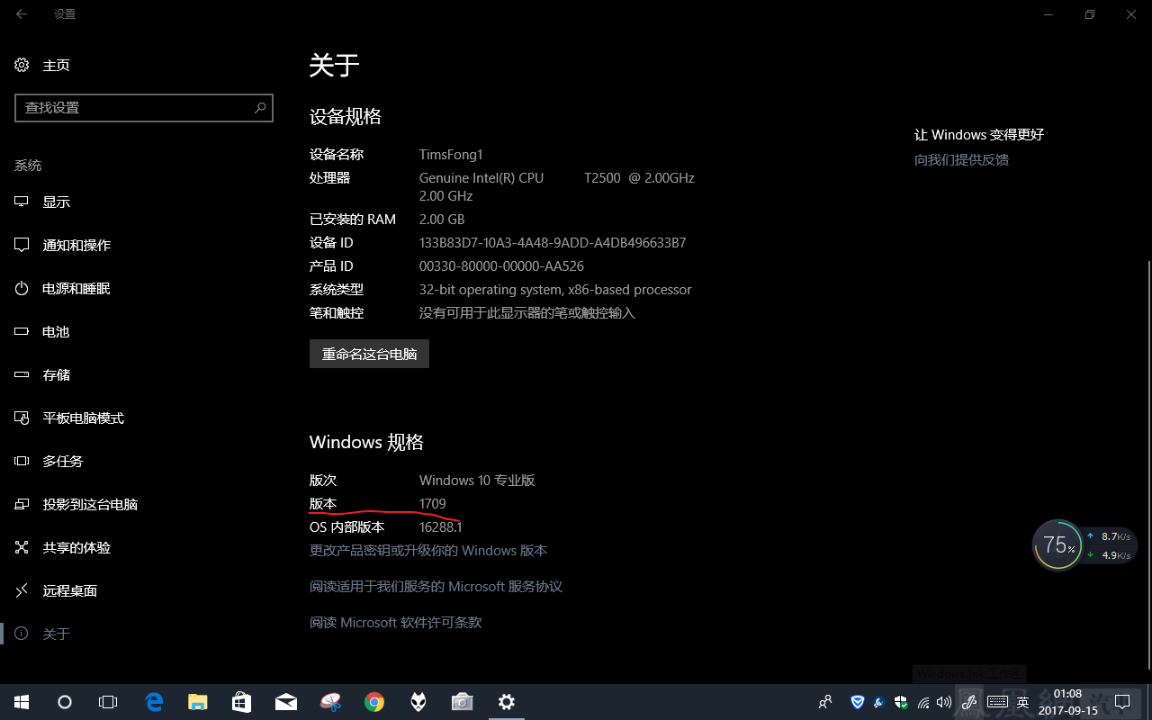Open 多任务 multitasking settings
This screenshot has height=720, width=1152.
tap(62, 461)
